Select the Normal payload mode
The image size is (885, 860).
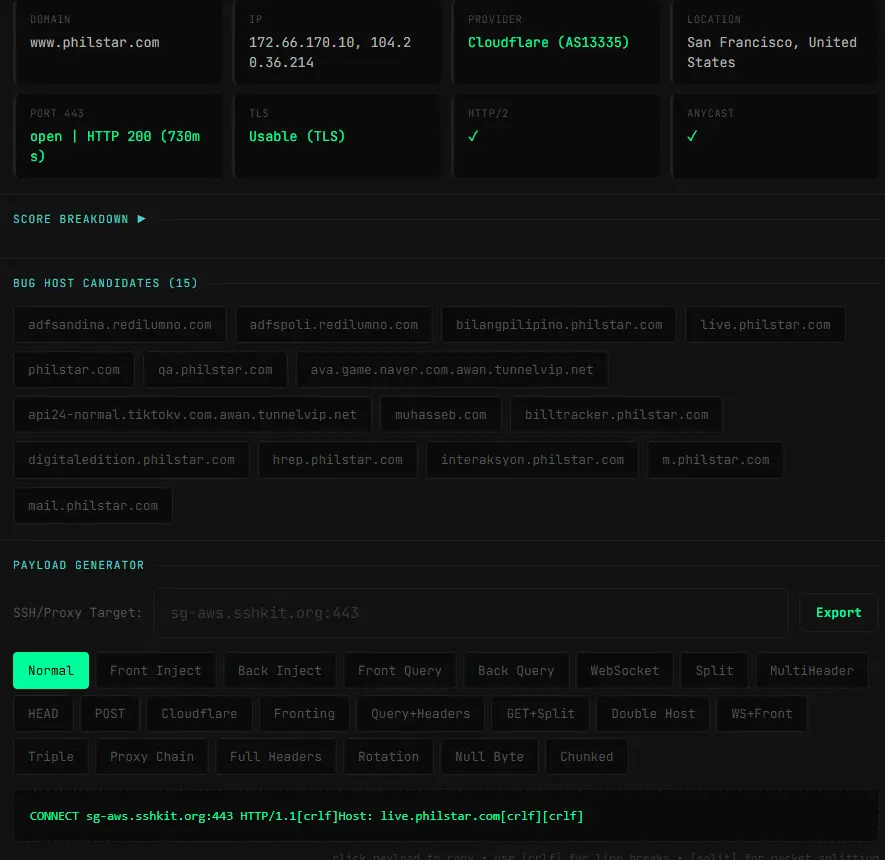click(x=51, y=670)
